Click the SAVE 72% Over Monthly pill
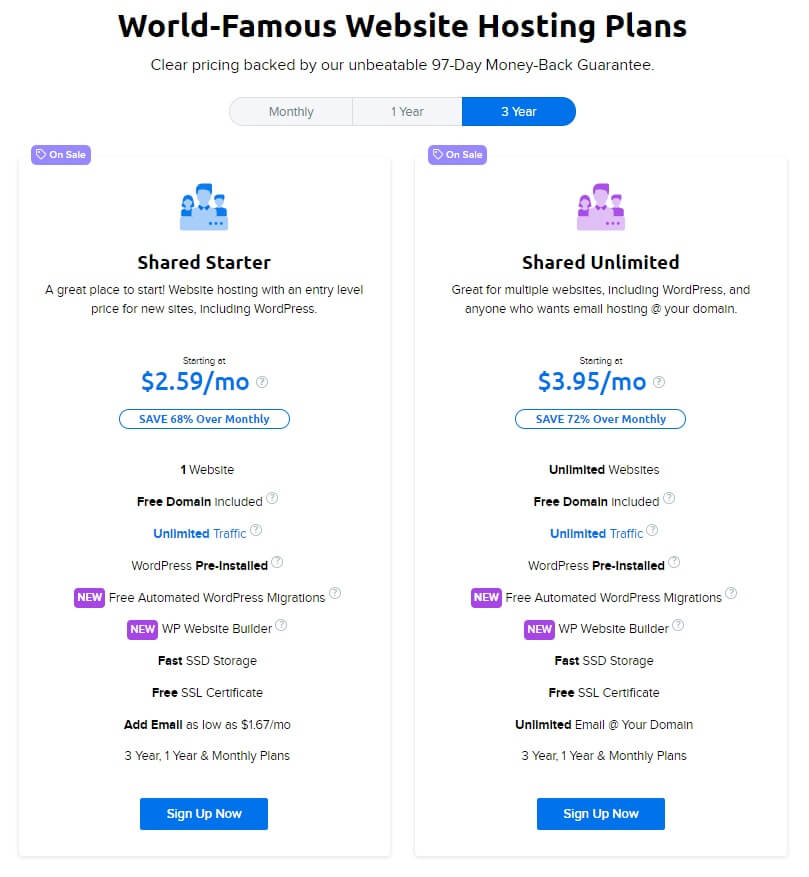 [x=600, y=419]
